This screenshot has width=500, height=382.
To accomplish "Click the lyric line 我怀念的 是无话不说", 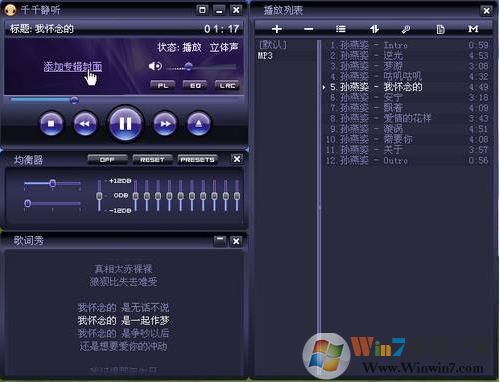I will (x=123, y=307).
